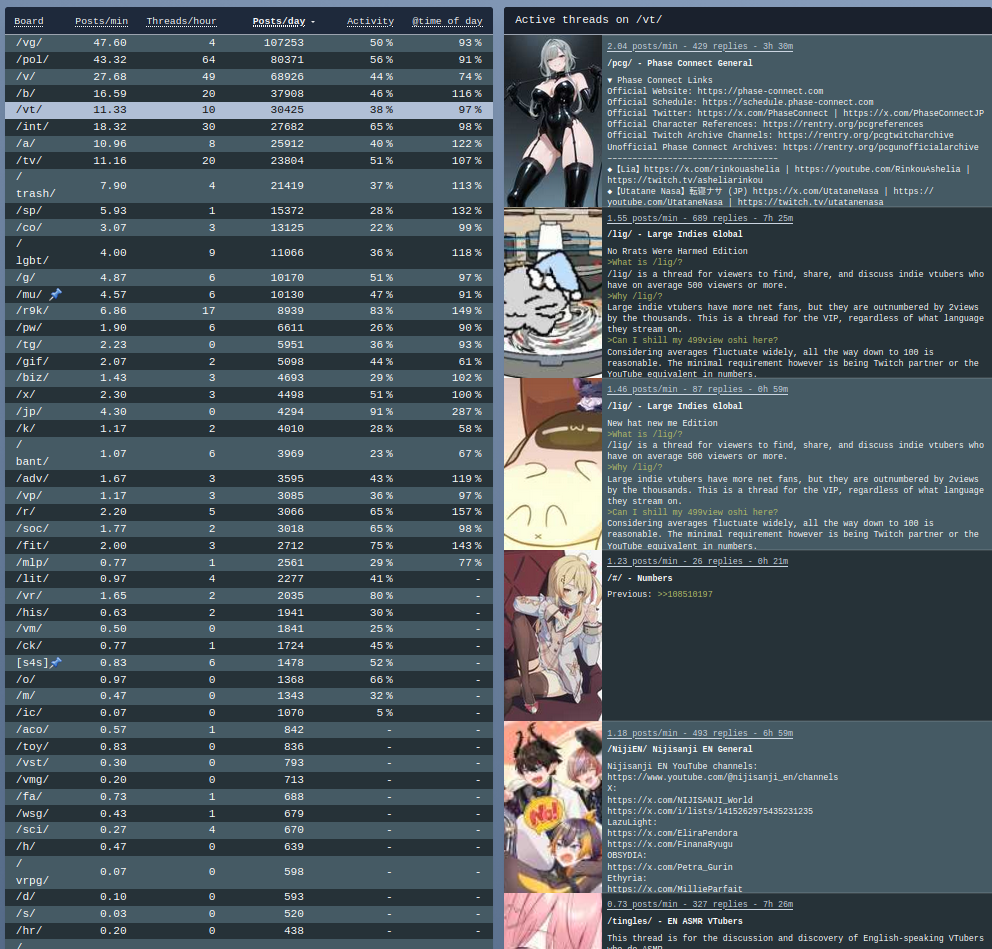
Task: Click the '/NijiEN/ Nijisanji EN General' title
Action: coord(679,749)
